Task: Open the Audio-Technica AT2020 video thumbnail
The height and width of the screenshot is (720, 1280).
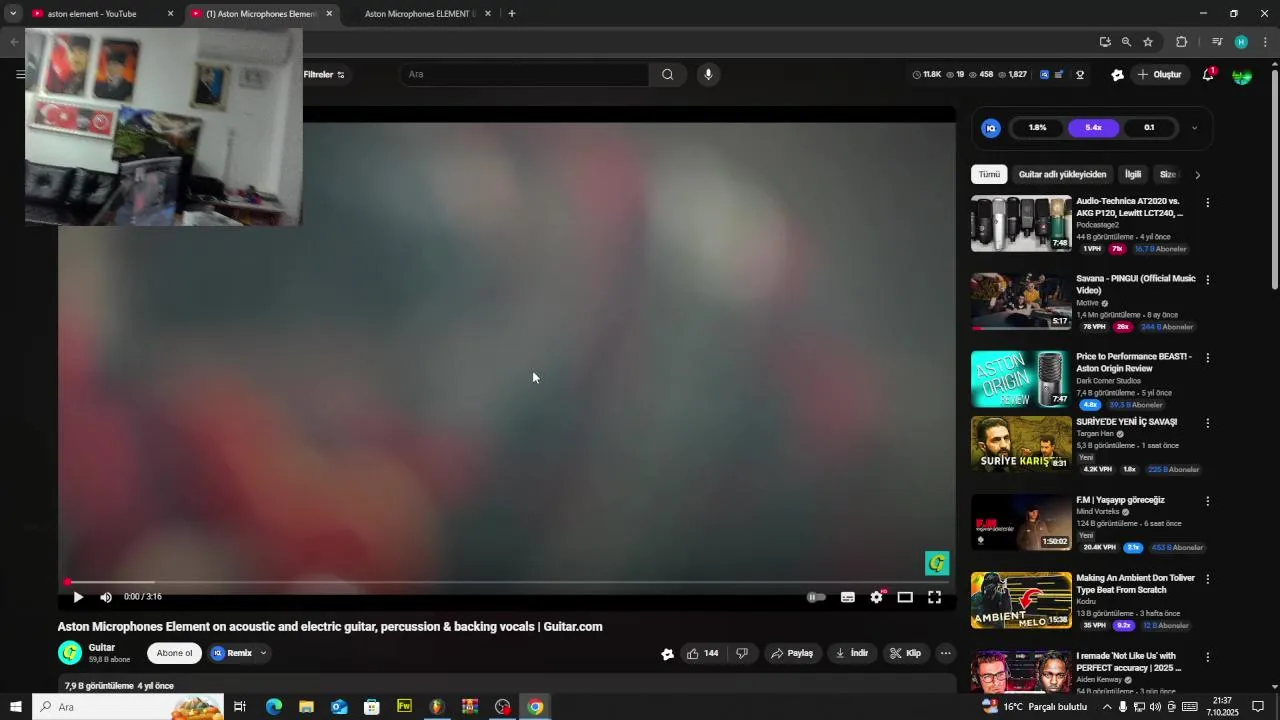Action: [1021, 223]
